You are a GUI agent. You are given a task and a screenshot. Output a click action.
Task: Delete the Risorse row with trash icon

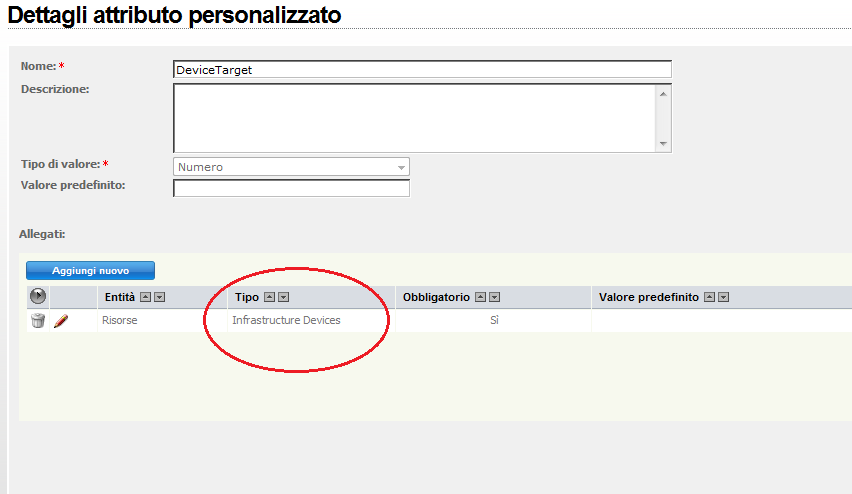37,321
